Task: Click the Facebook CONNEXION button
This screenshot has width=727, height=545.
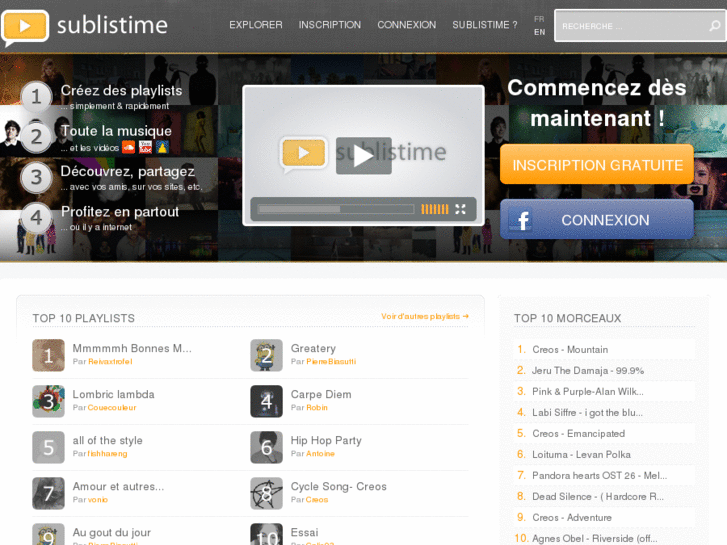Action: point(597,219)
